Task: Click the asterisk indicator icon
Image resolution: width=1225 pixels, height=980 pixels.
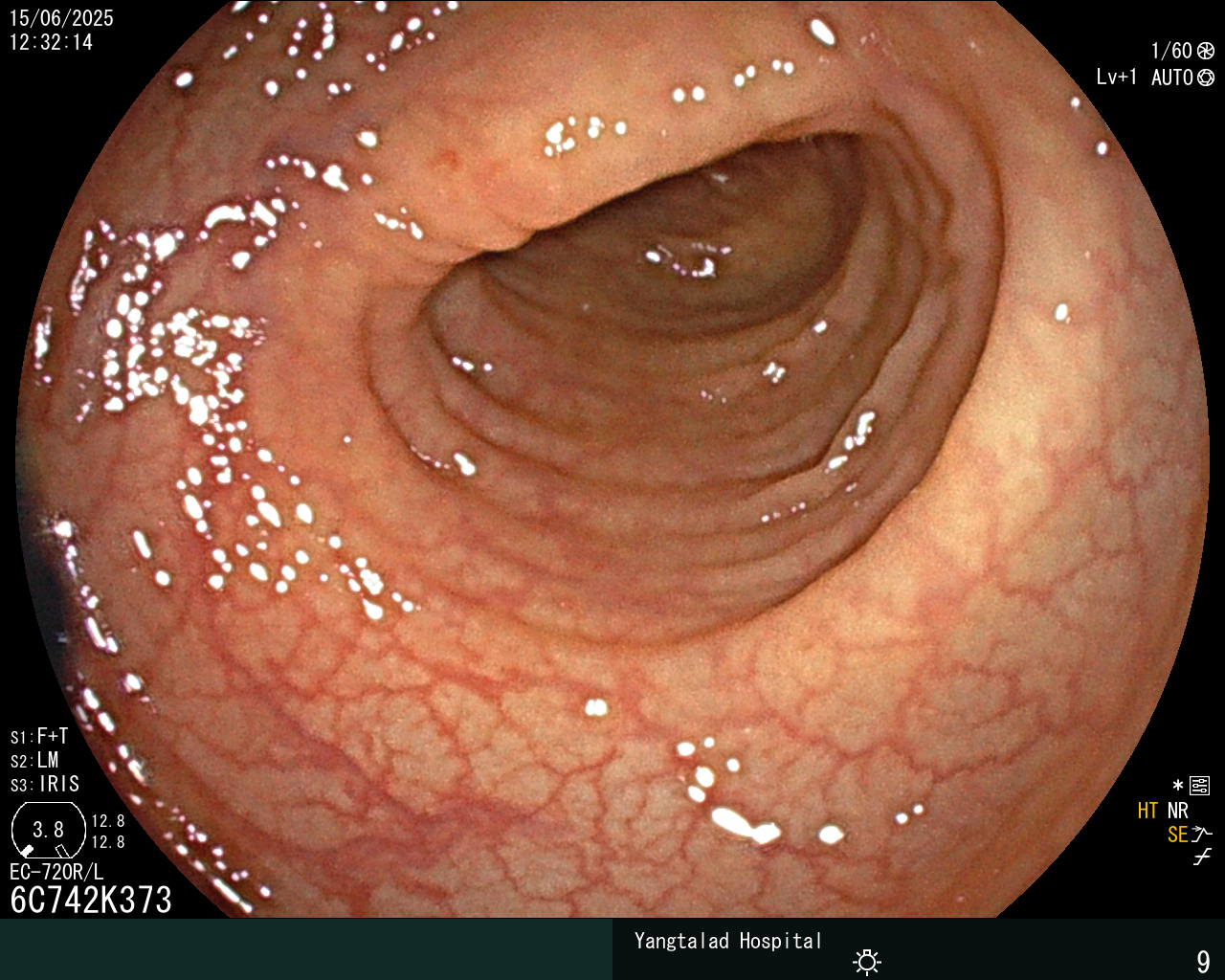Action: tap(1178, 786)
